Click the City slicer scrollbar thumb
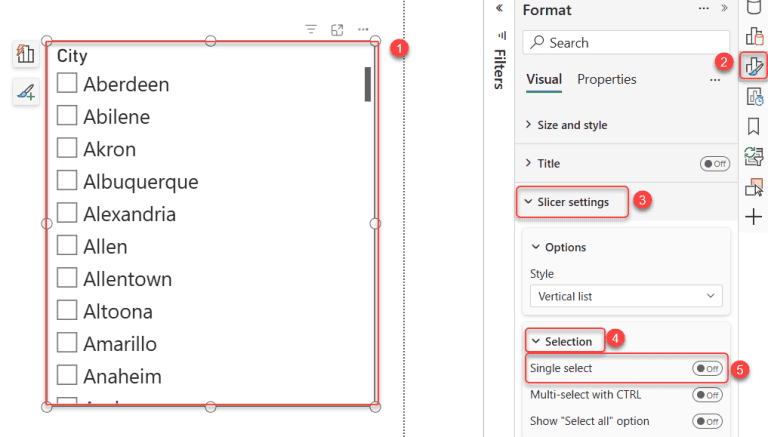768x437 pixels. [x=368, y=84]
